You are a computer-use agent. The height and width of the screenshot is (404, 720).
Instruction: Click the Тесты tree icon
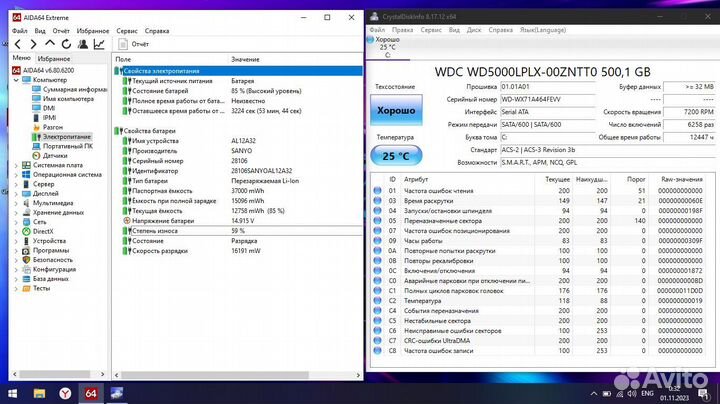(26, 288)
